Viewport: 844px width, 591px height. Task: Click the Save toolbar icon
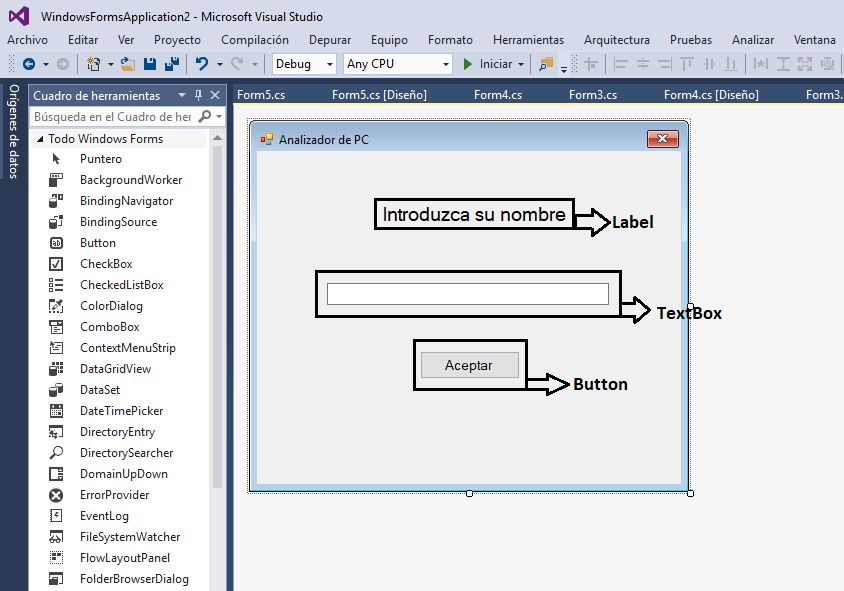(x=150, y=64)
